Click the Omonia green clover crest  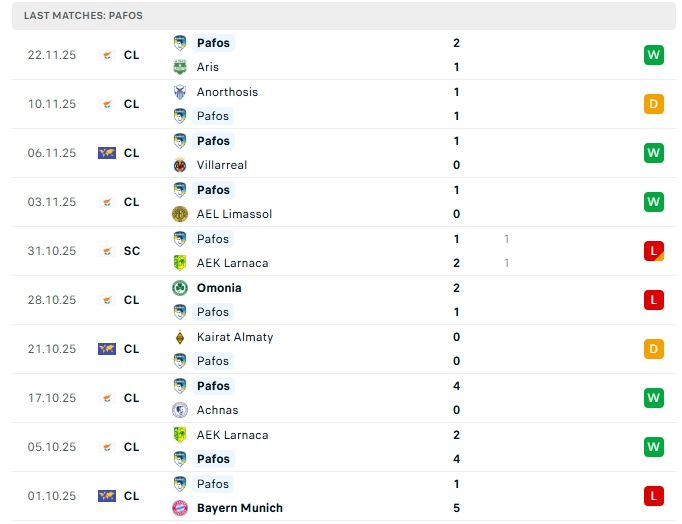[x=180, y=288]
